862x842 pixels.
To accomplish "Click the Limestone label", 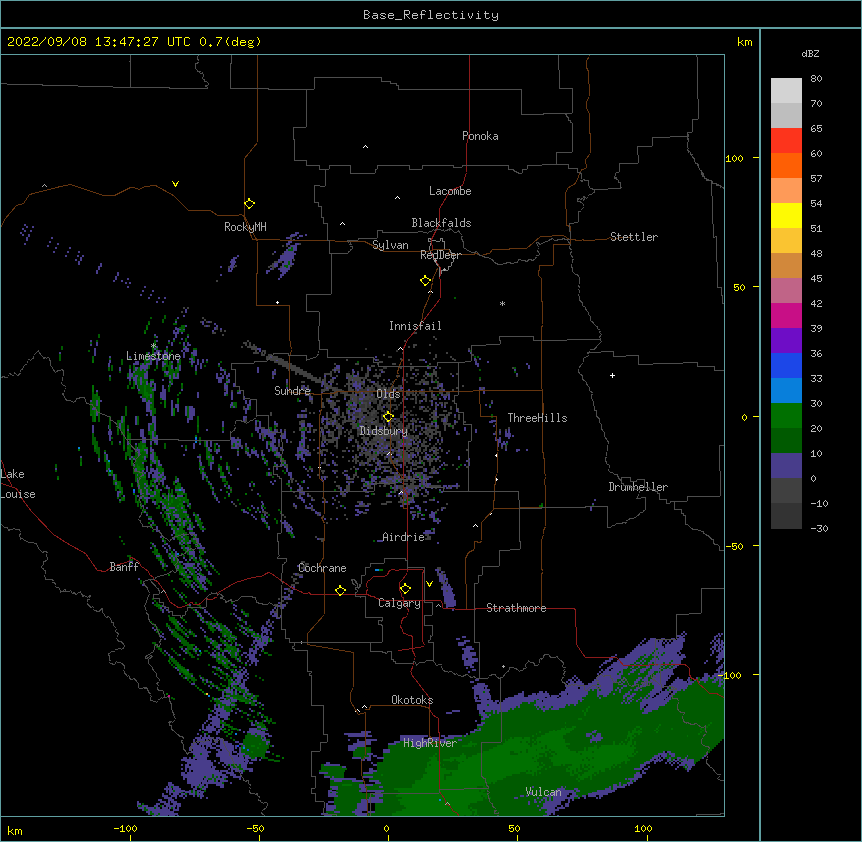I will (x=153, y=356).
